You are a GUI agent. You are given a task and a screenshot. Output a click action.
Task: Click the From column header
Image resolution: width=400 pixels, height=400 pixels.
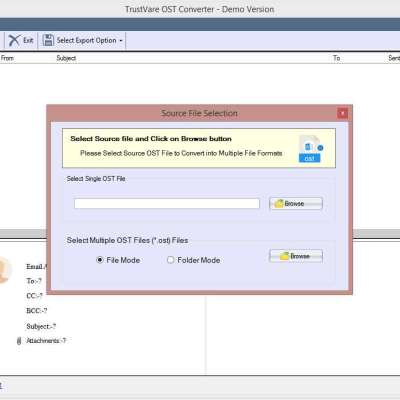[x=7, y=58]
